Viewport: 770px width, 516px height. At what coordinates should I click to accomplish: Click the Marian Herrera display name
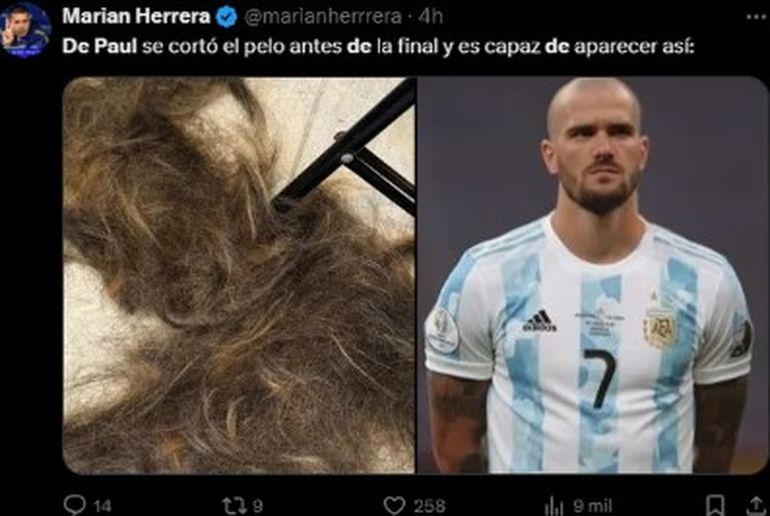click(x=137, y=16)
